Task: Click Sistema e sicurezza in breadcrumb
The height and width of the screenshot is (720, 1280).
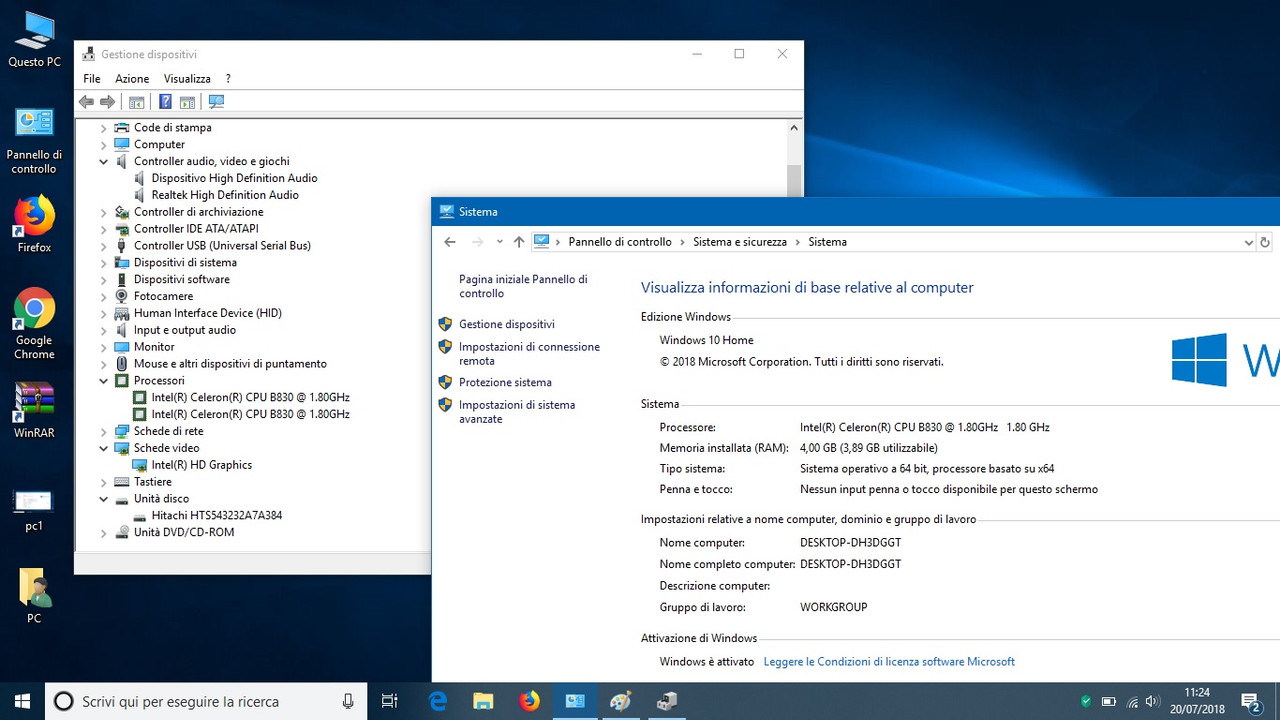Action: point(740,242)
